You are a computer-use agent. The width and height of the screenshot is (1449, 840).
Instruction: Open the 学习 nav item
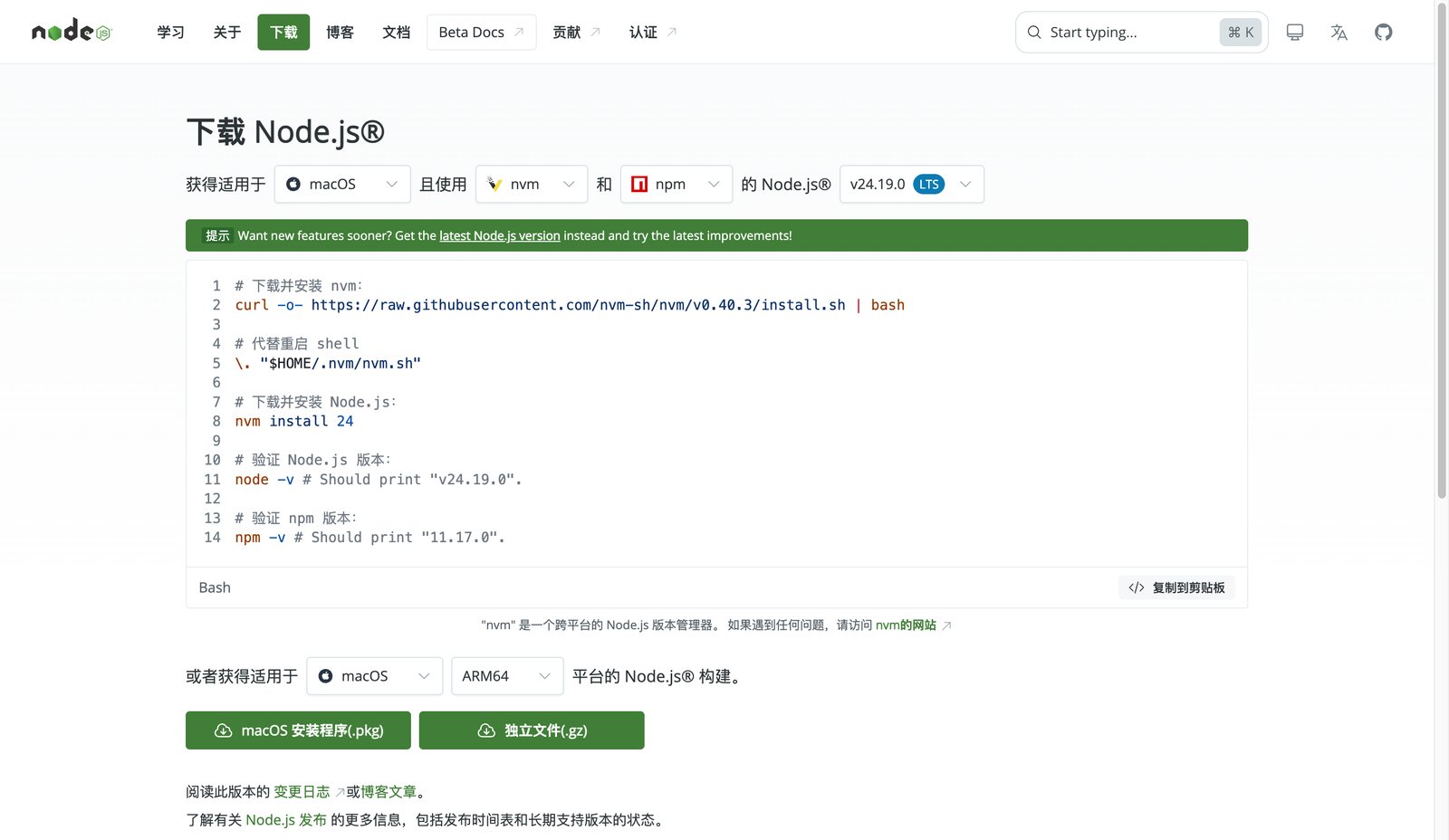[x=170, y=32]
